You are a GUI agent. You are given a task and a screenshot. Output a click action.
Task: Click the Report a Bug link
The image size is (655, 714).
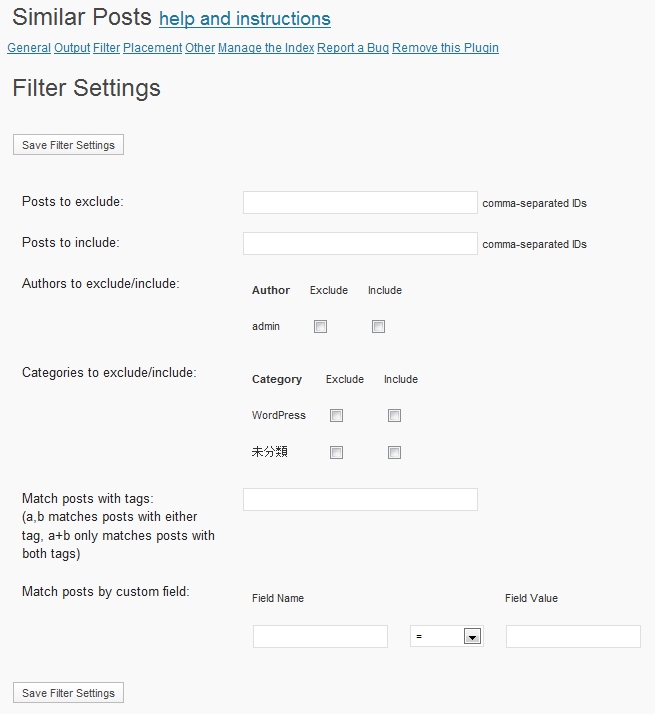tap(353, 48)
